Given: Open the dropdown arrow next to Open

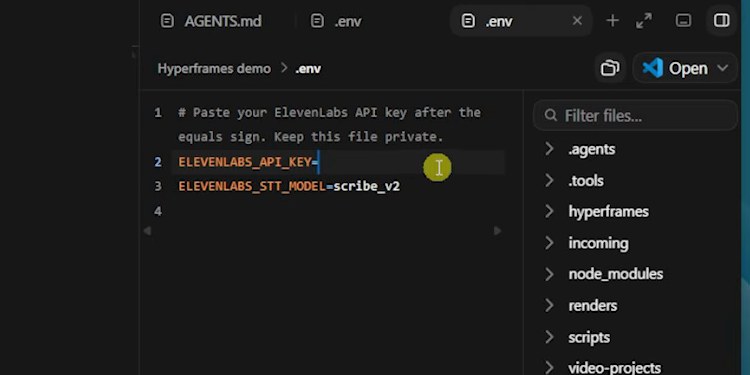Looking at the screenshot, I should point(723,68).
